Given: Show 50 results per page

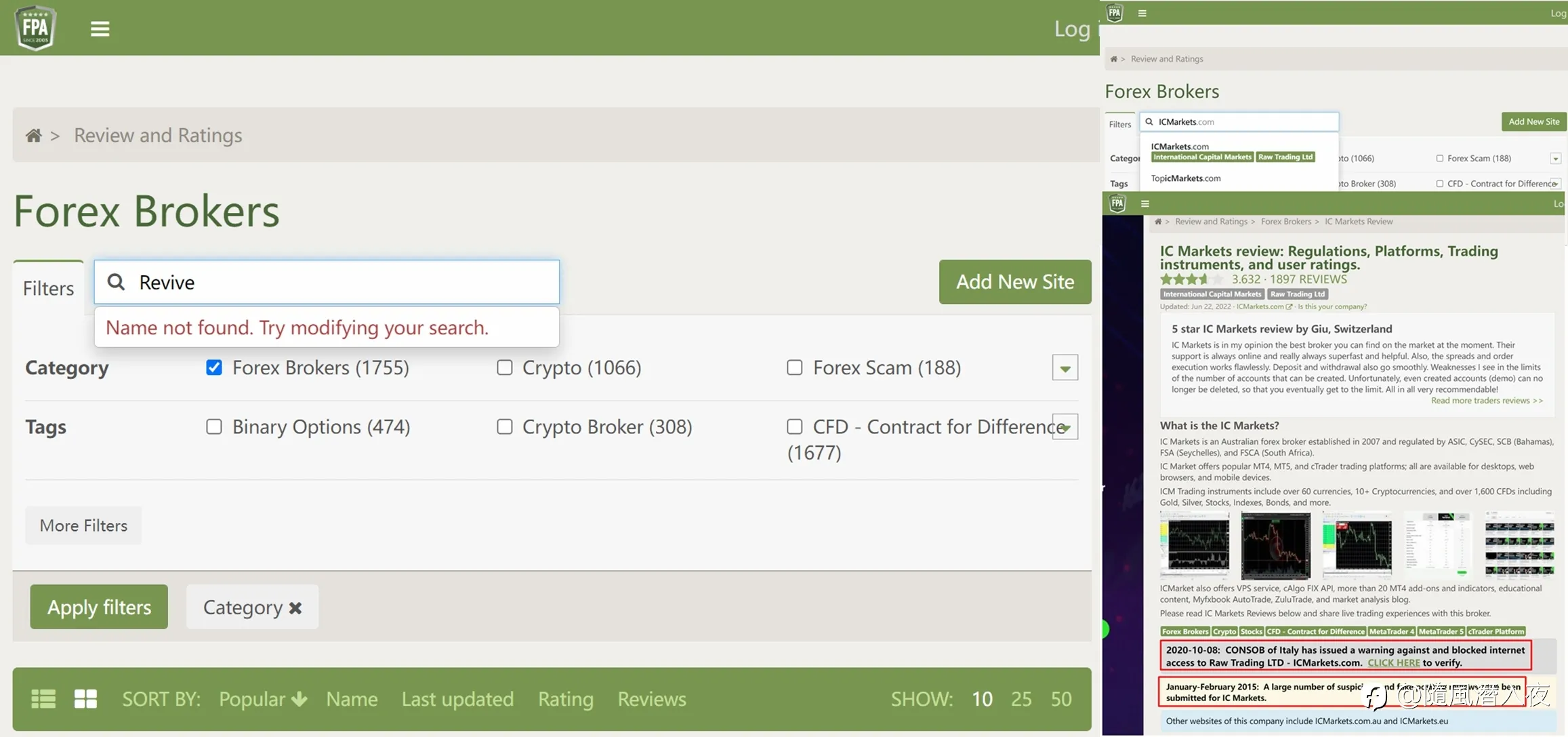Looking at the screenshot, I should click(x=1062, y=699).
